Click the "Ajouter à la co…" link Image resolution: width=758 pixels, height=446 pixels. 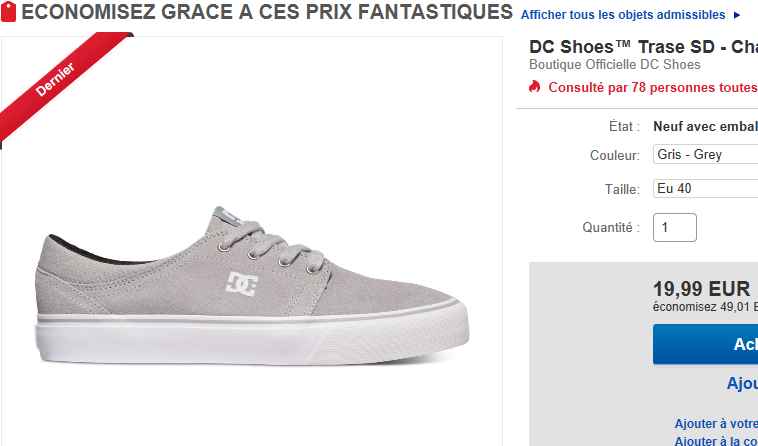715,440
